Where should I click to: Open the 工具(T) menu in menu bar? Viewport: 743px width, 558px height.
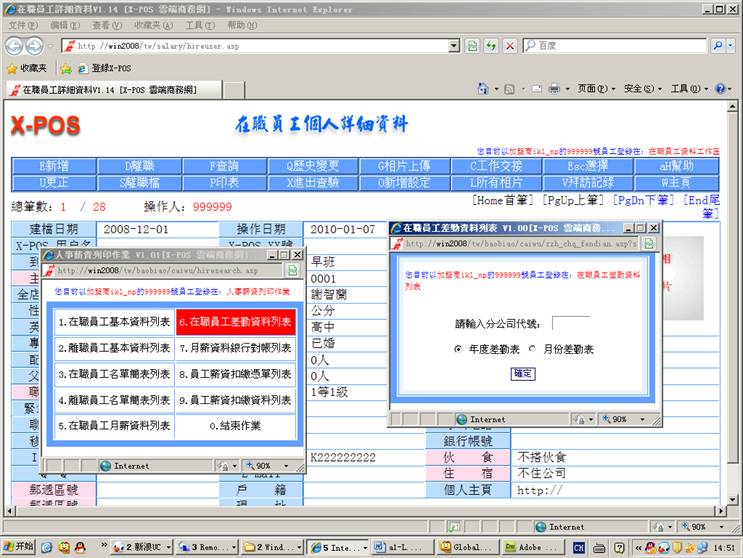(x=199, y=25)
